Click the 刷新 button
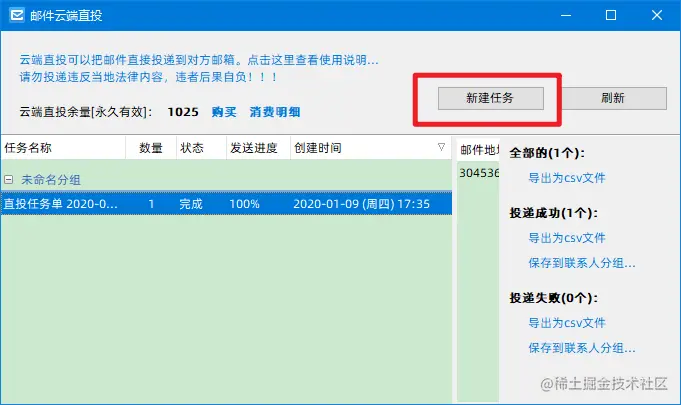The image size is (681, 405). tap(613, 98)
